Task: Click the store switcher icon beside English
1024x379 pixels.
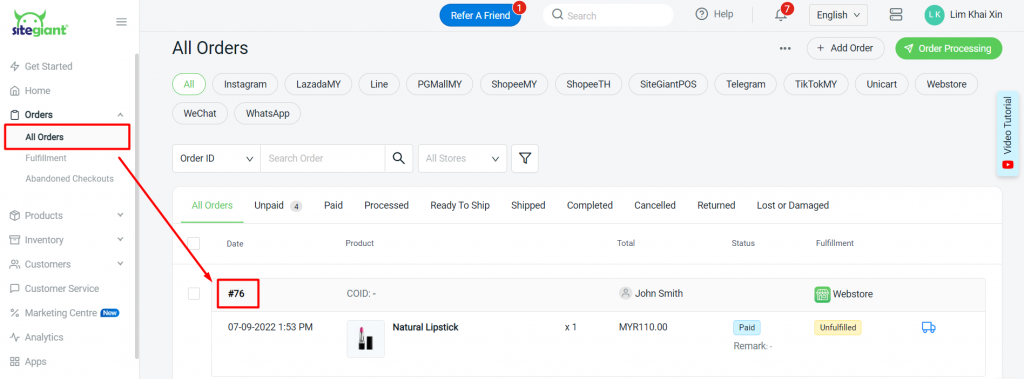Action: [x=895, y=14]
